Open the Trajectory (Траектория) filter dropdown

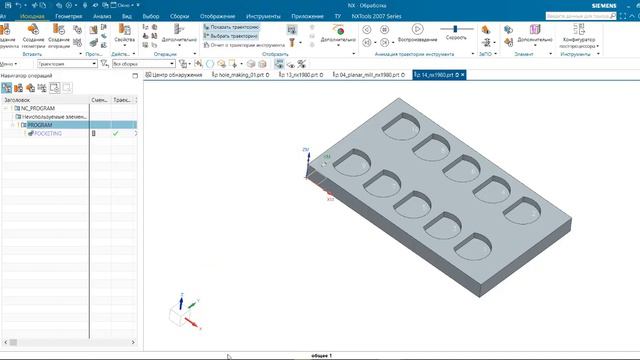[67, 64]
